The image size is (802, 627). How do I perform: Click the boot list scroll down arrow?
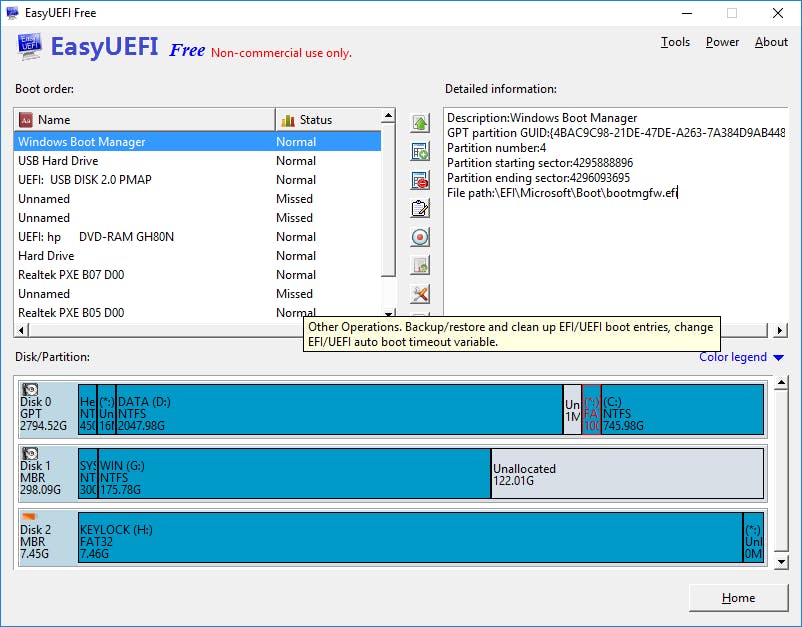pyautogui.click(x=389, y=314)
